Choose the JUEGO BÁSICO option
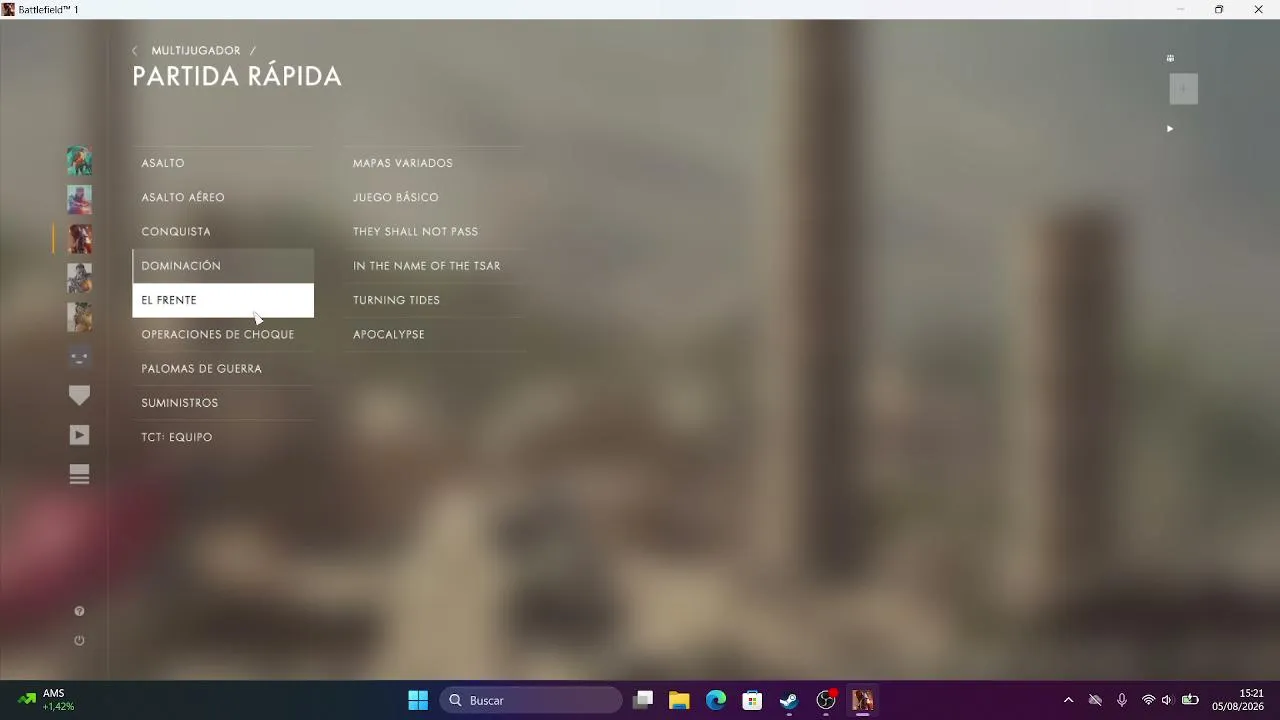1280x720 pixels. click(x=434, y=197)
